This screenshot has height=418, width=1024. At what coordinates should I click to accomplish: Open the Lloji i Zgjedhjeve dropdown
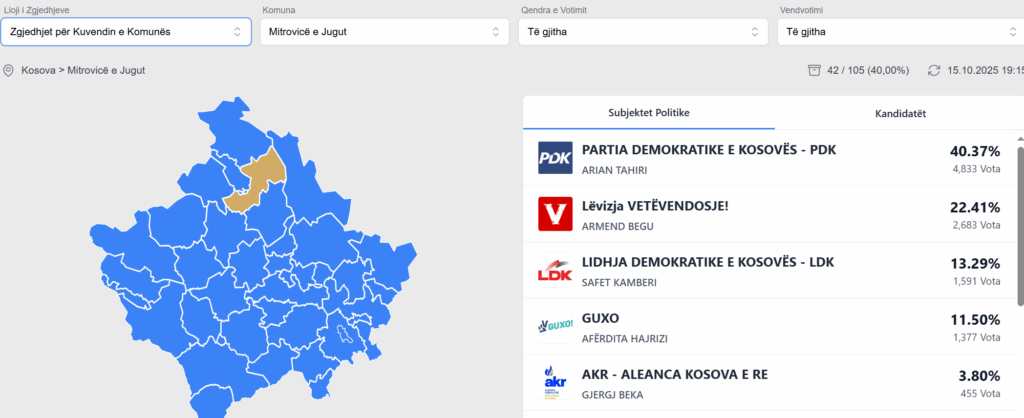pos(123,32)
